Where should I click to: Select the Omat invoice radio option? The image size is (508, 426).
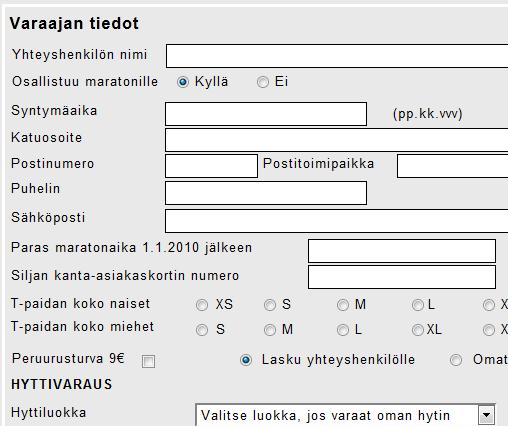coord(456,360)
